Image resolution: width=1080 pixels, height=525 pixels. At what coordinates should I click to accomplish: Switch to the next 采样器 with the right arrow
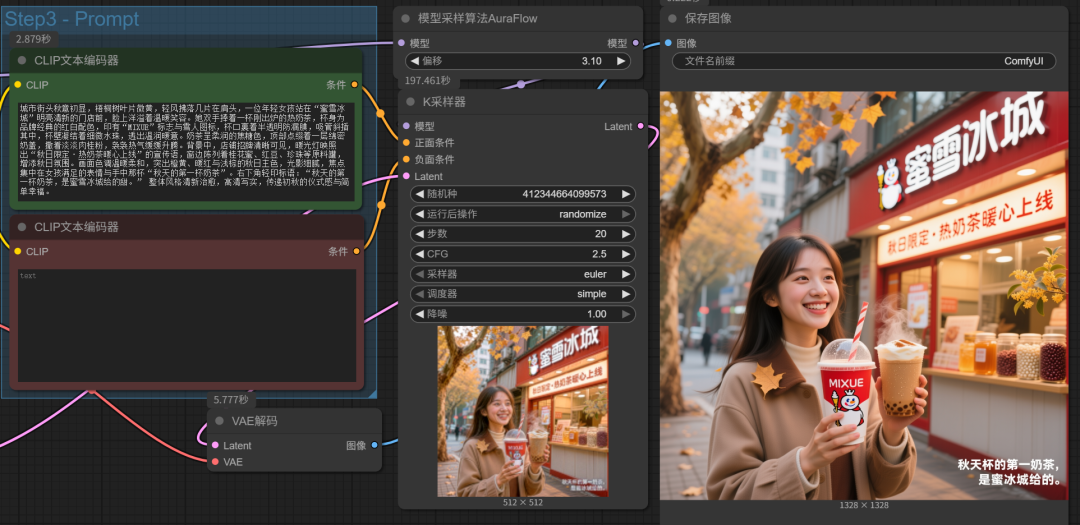(x=625, y=274)
